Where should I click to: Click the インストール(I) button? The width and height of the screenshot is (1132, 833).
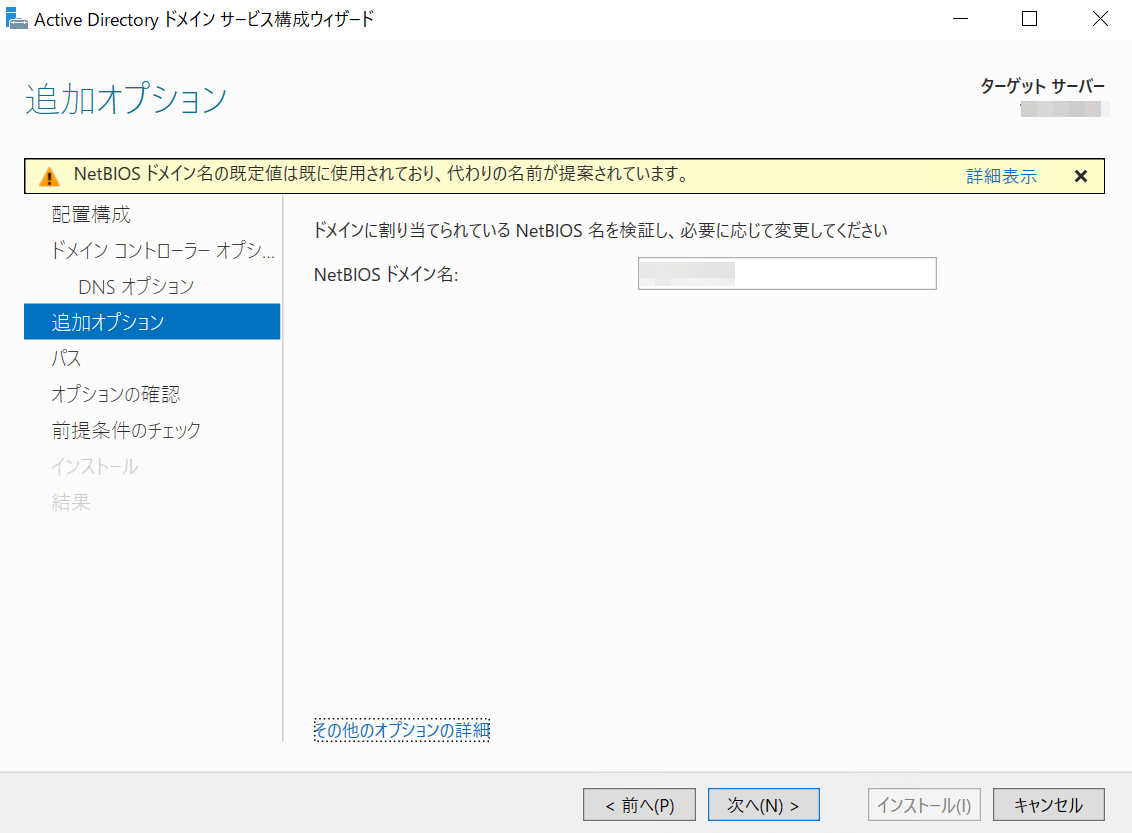pos(923,805)
